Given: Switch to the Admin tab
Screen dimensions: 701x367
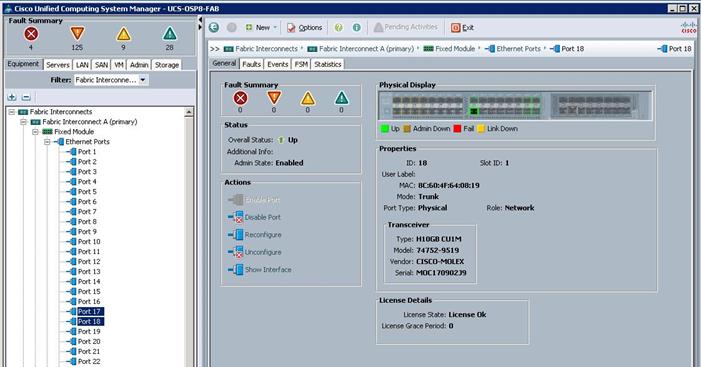Looking at the screenshot, I should pyautogui.click(x=139, y=65).
